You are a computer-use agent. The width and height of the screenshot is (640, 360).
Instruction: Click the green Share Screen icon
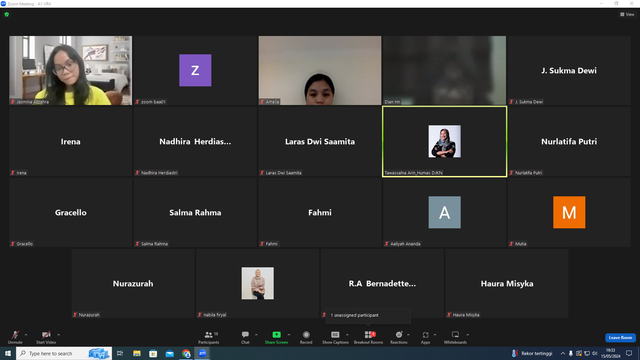pyautogui.click(x=276, y=335)
